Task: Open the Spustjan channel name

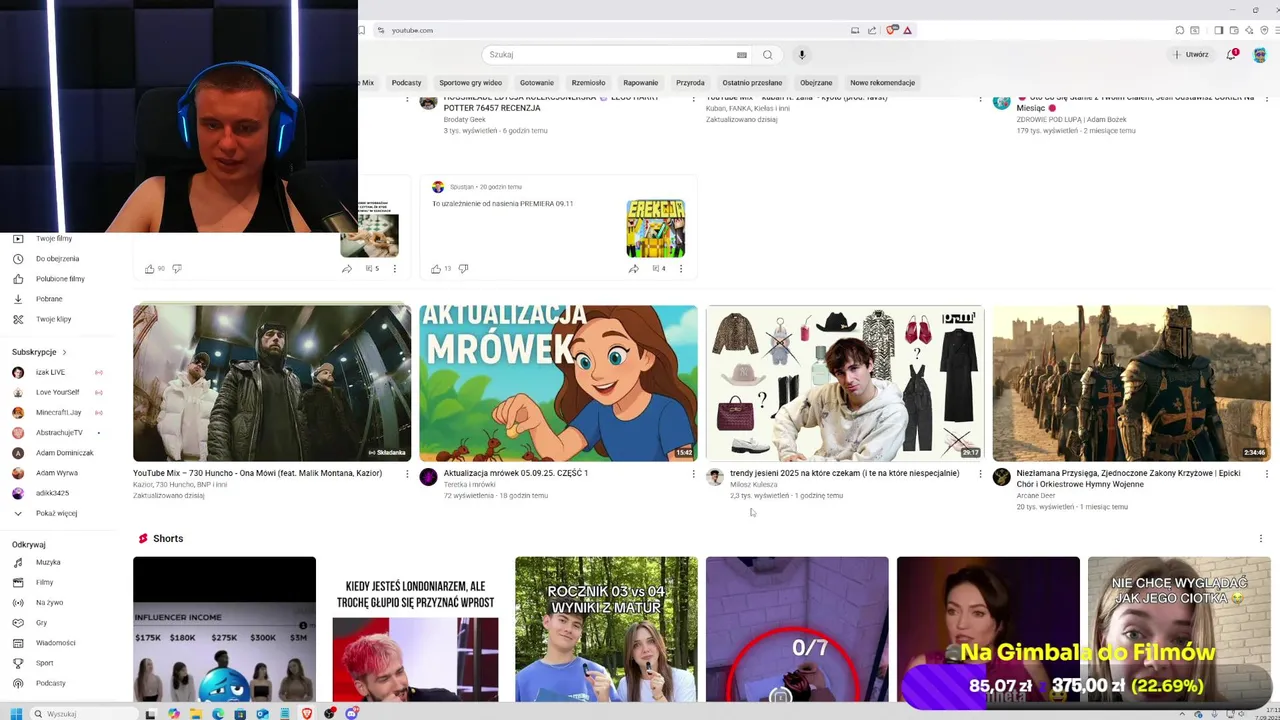Action: point(461,187)
